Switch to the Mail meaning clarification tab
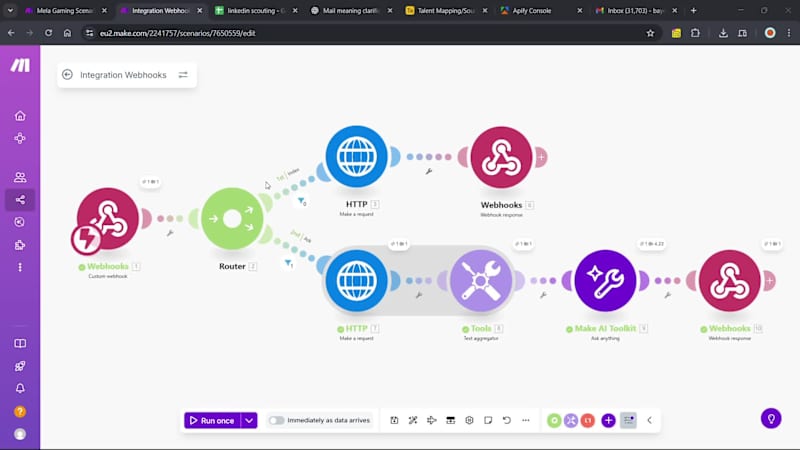The image size is (800, 450). 352,10
